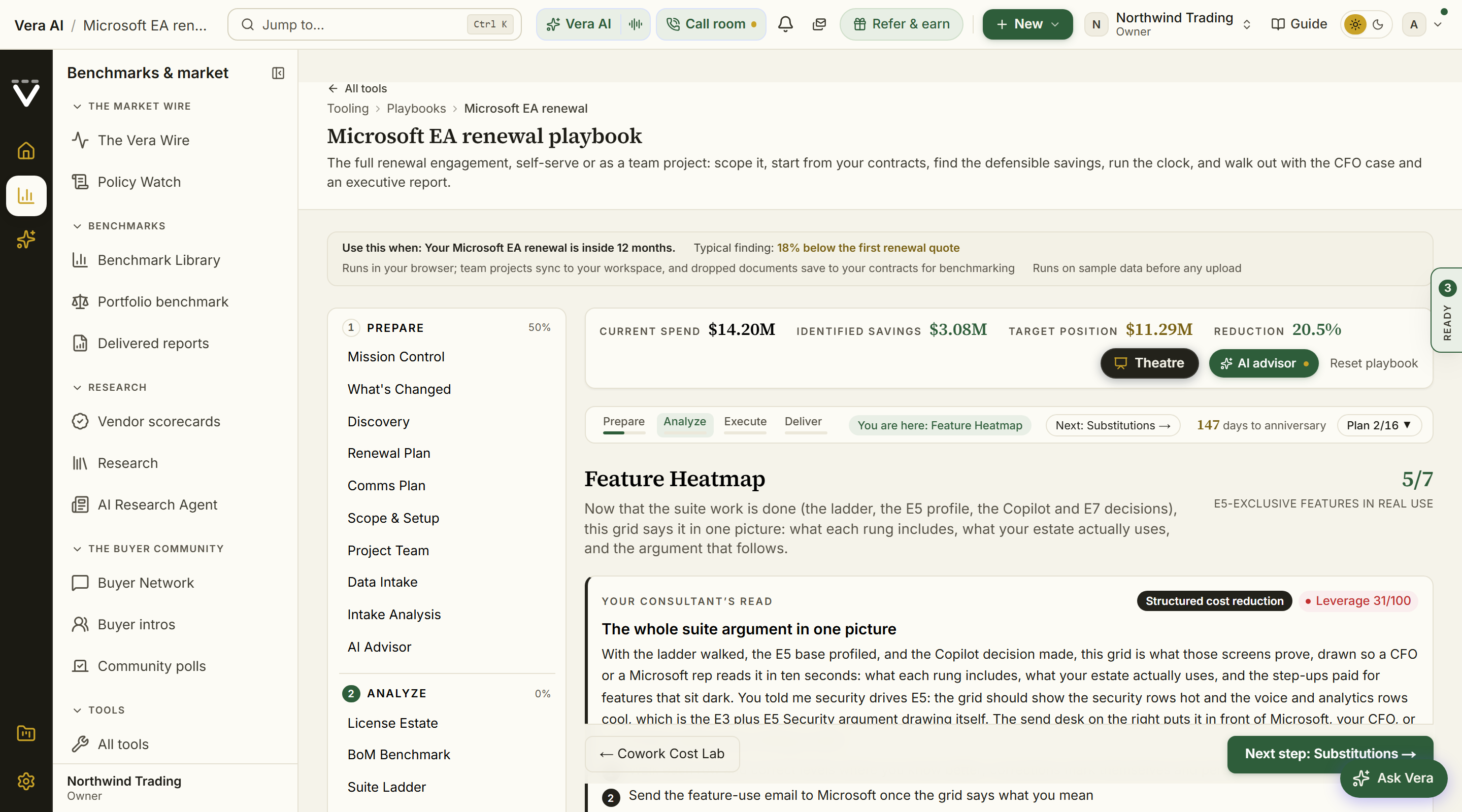Collapse the Tools section
1462x812 pixels.
(77, 710)
